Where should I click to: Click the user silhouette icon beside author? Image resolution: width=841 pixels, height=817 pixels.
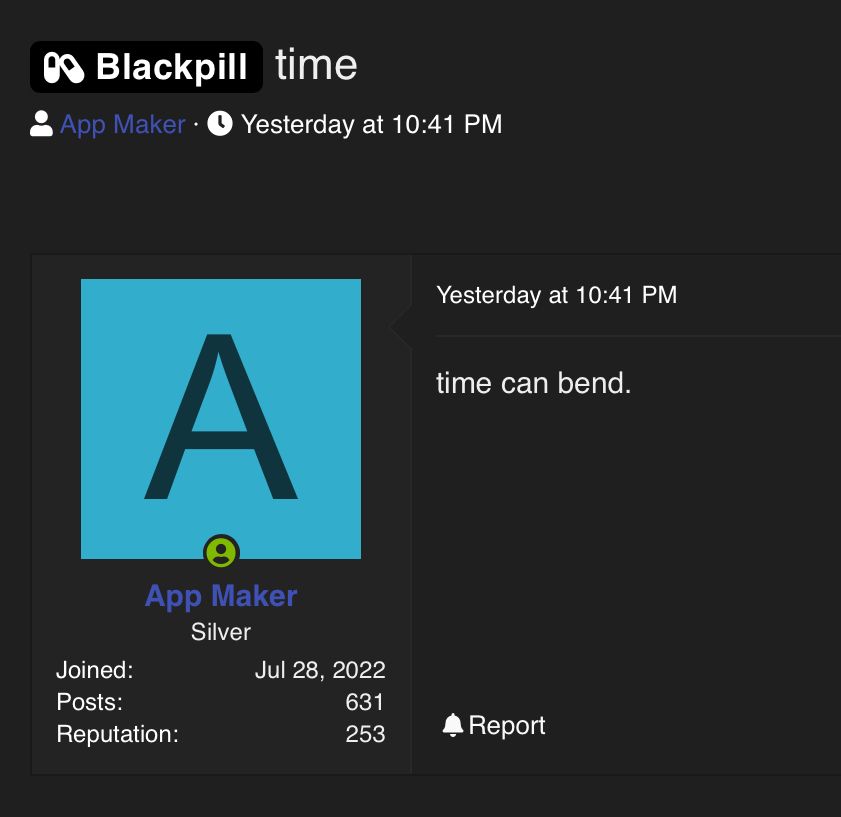point(41,124)
